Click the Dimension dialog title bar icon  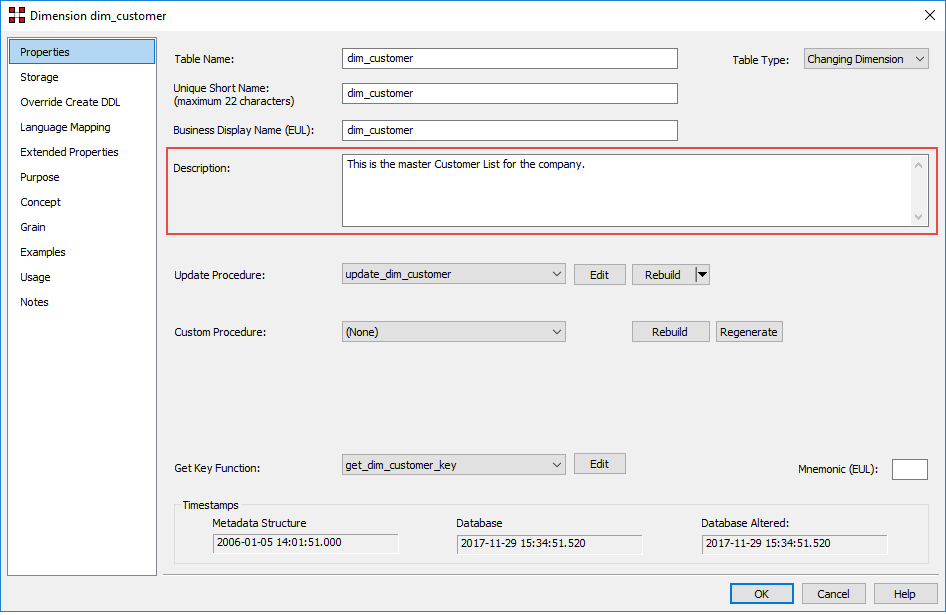click(17, 15)
